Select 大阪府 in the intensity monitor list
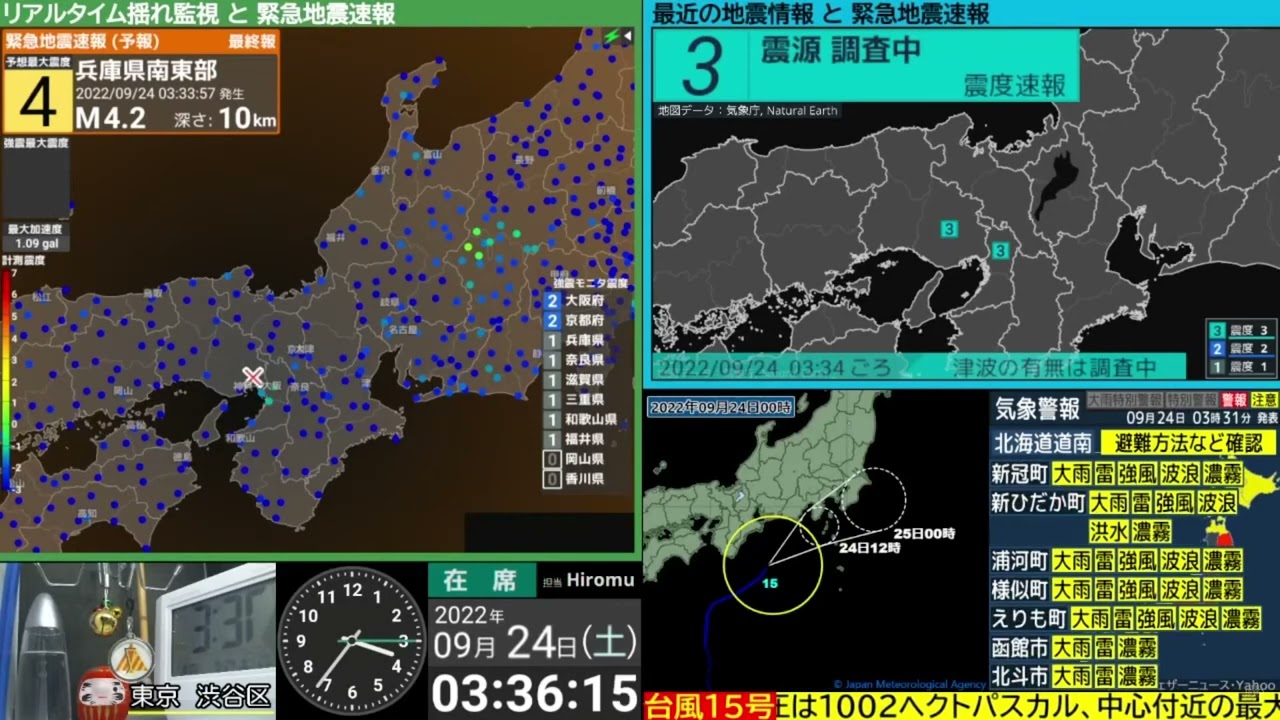 [x=584, y=300]
